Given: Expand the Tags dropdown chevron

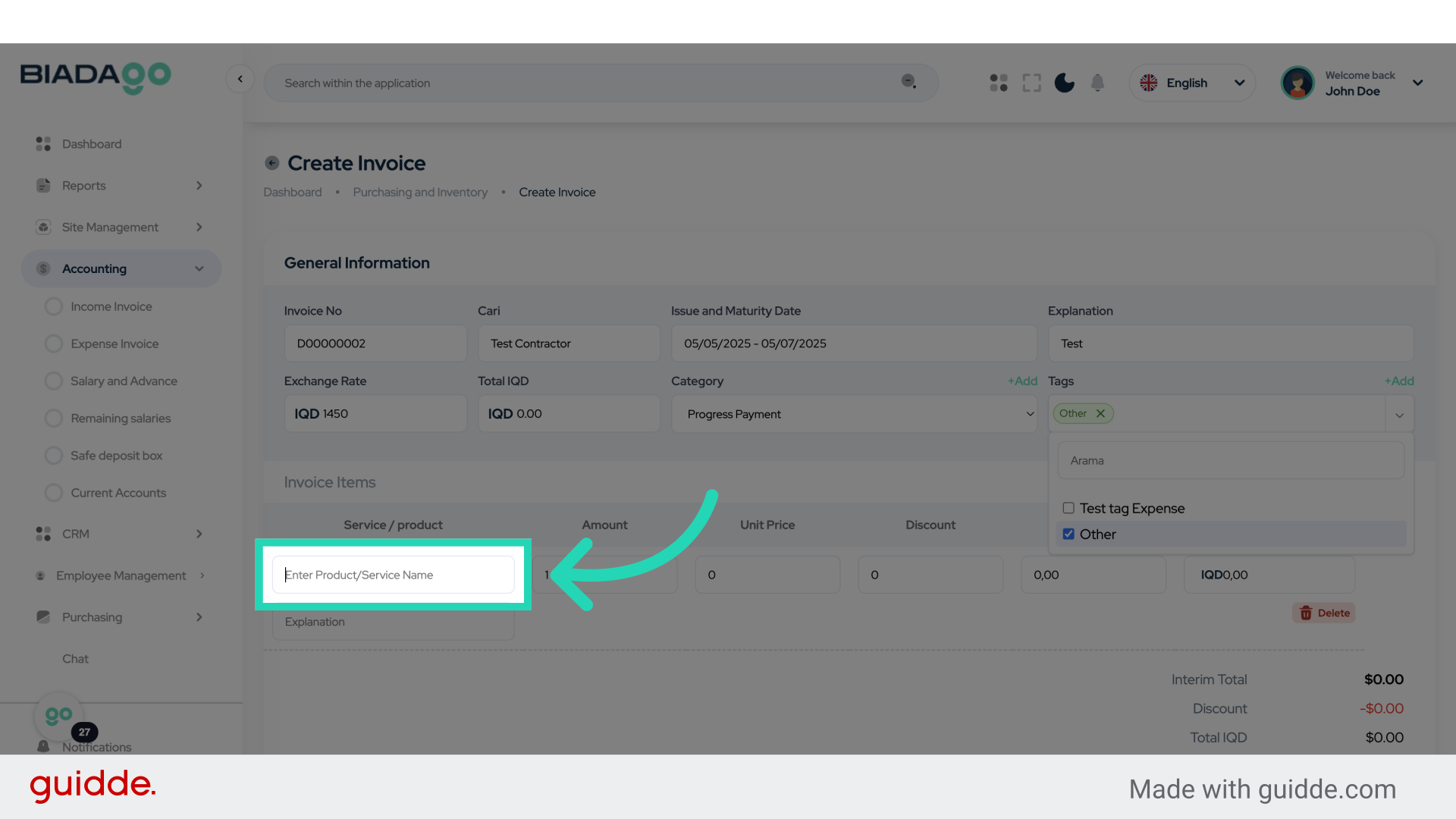Looking at the screenshot, I should coord(1399,414).
